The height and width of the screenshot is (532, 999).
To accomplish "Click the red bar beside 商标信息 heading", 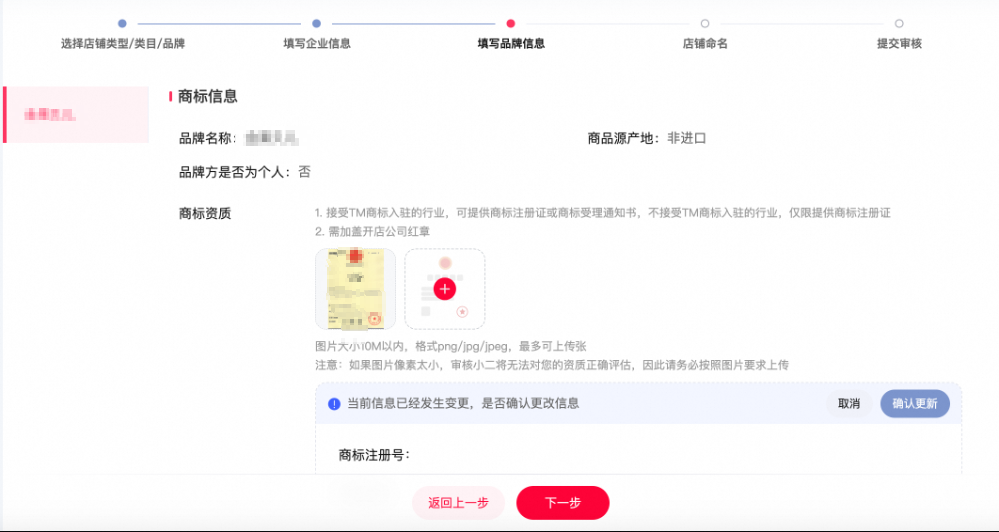I will (171, 97).
